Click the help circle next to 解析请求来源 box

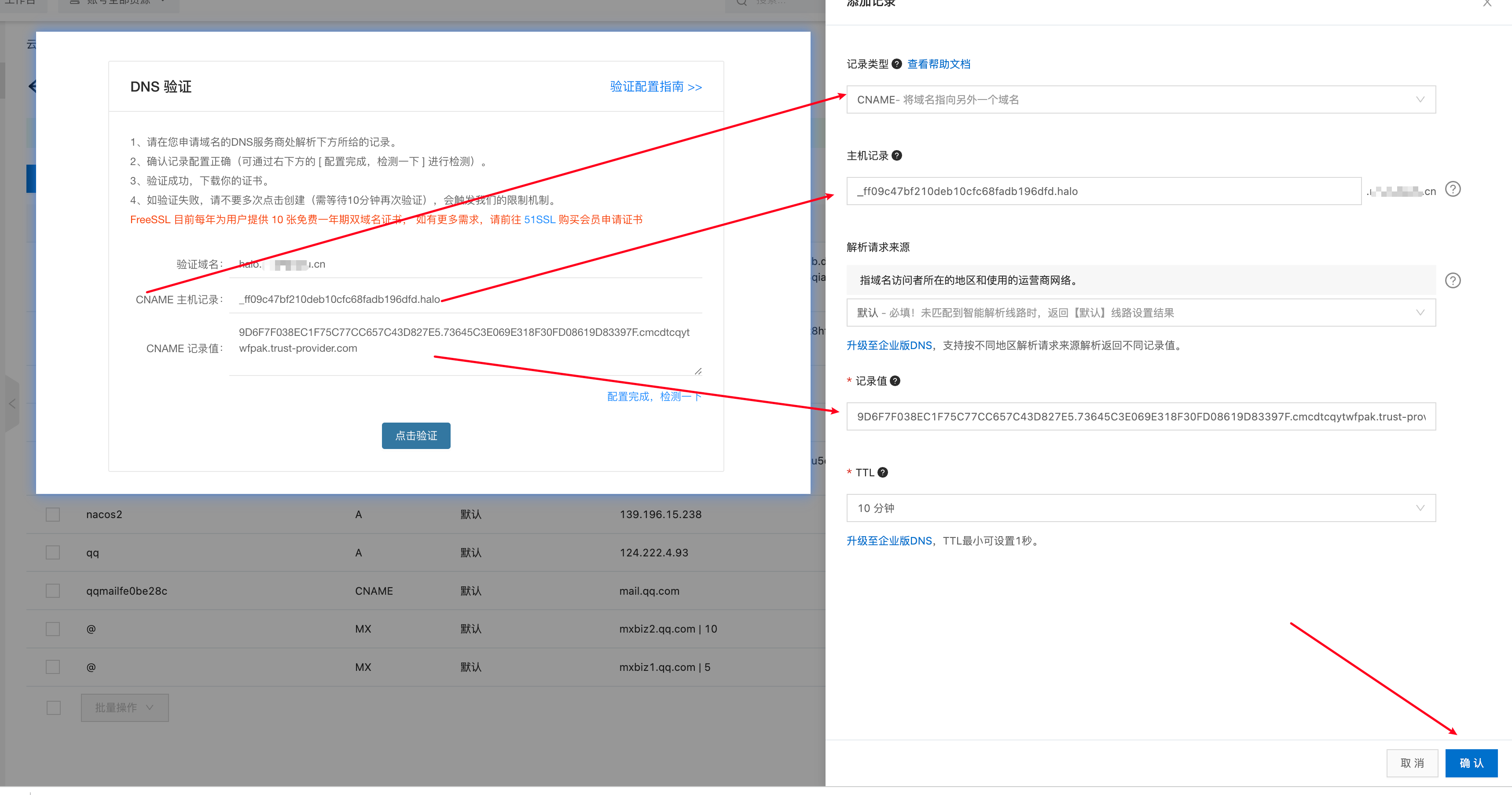pyautogui.click(x=1453, y=280)
